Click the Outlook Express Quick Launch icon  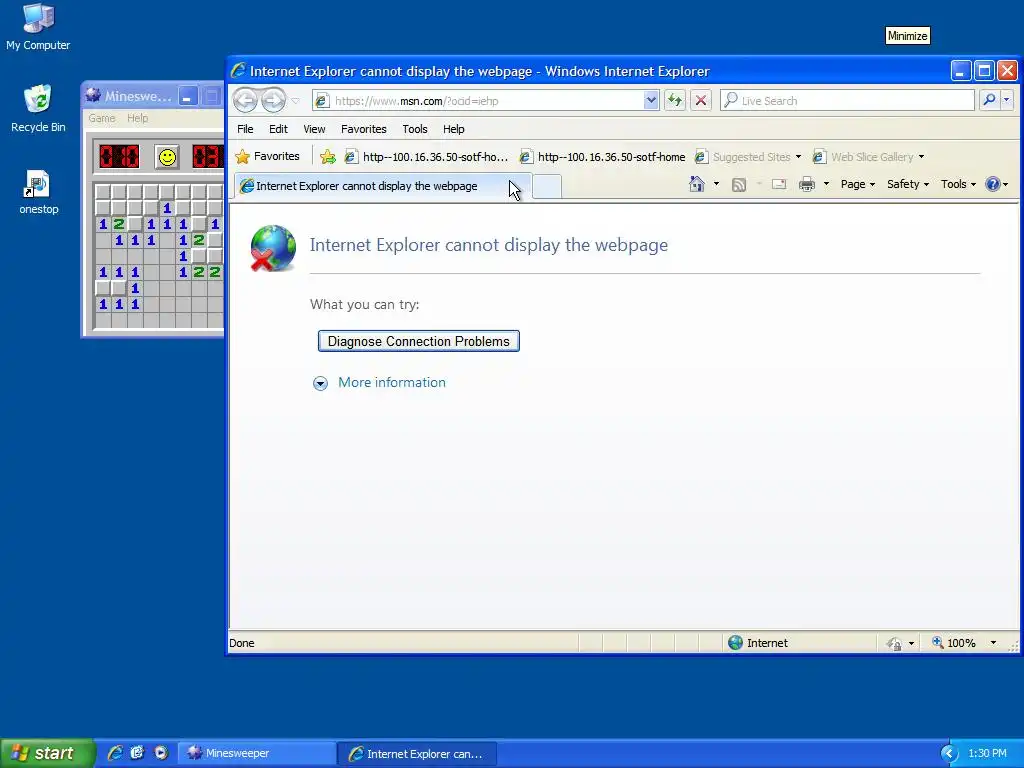coord(137,753)
